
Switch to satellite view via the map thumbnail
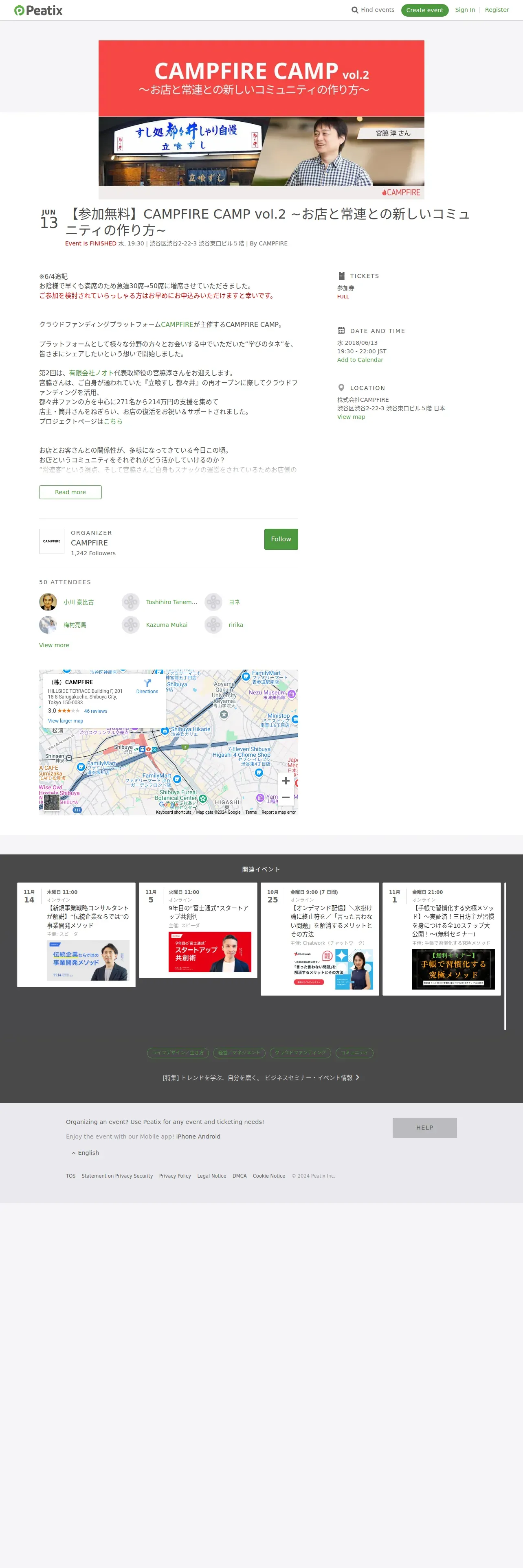click(52, 802)
